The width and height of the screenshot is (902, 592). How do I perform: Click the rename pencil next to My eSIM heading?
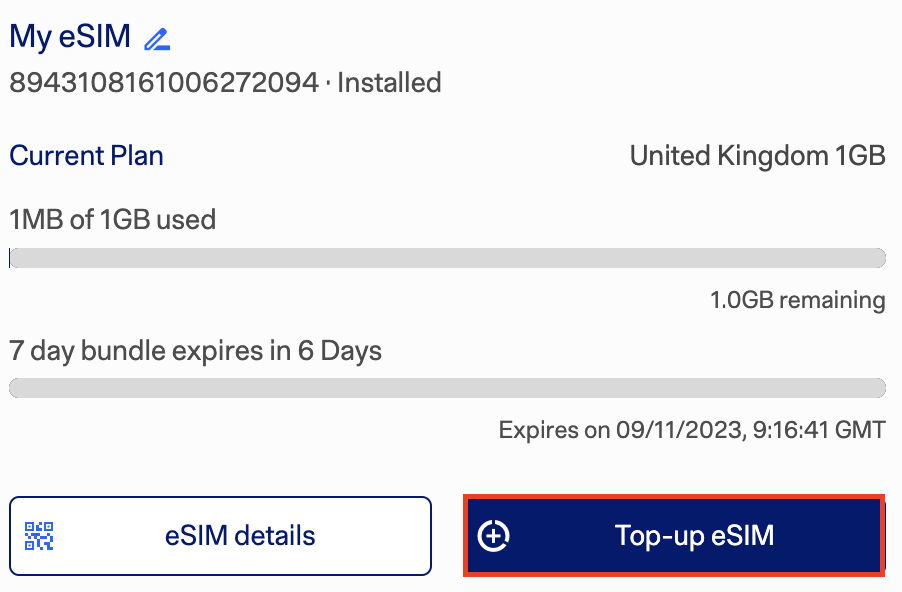159,36
